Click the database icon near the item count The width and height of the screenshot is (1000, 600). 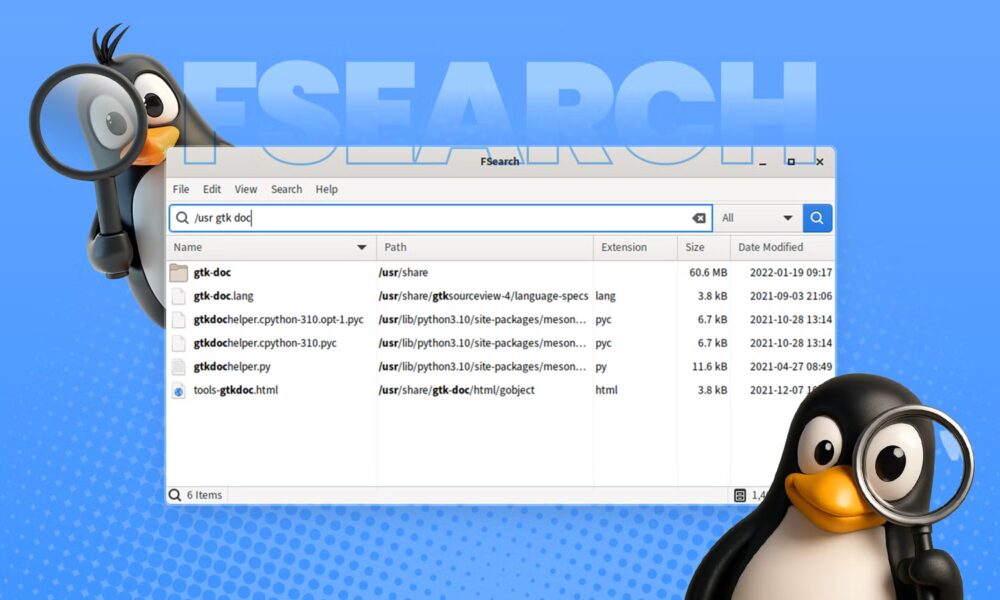point(741,494)
